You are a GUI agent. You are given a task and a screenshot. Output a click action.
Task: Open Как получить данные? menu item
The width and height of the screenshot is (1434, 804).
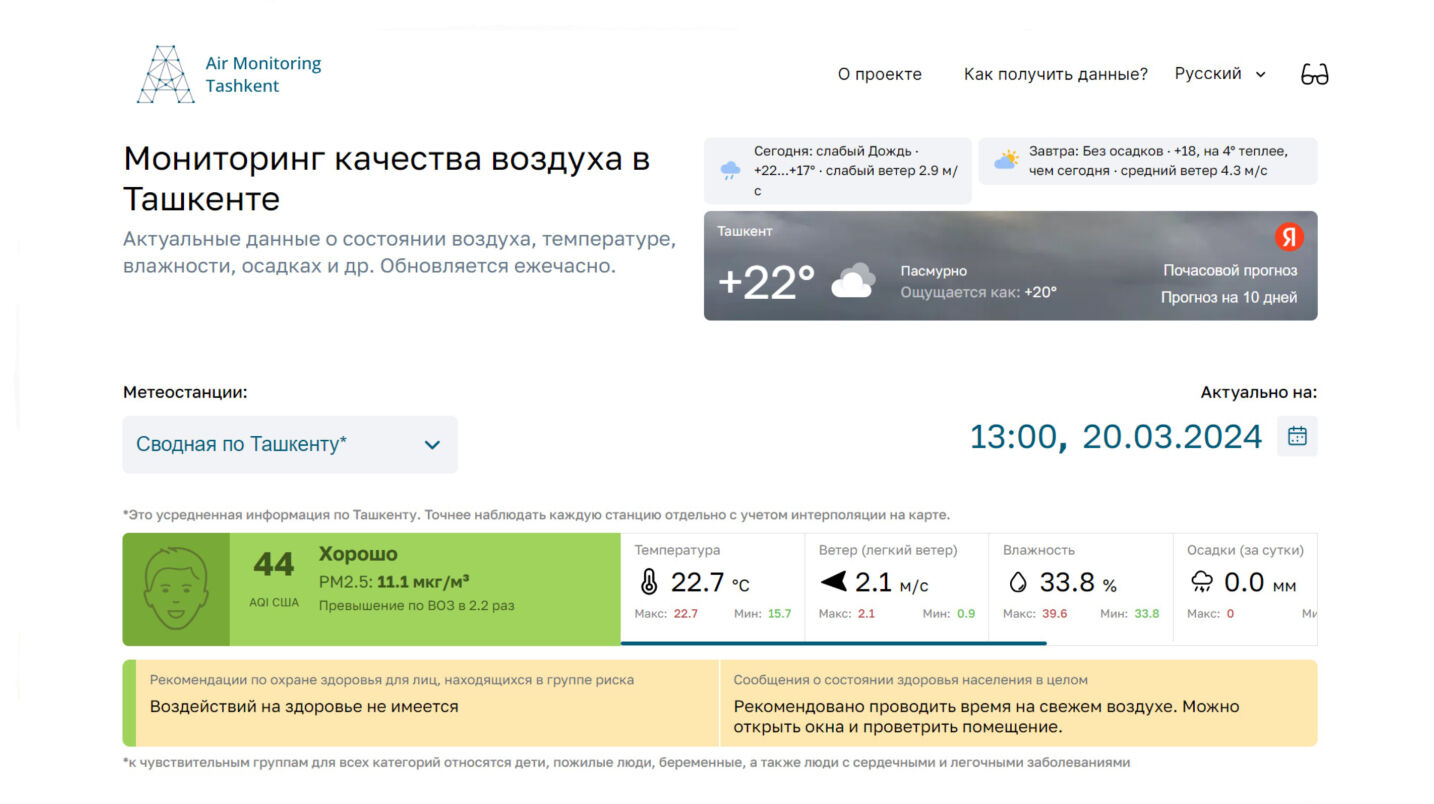click(x=1056, y=74)
